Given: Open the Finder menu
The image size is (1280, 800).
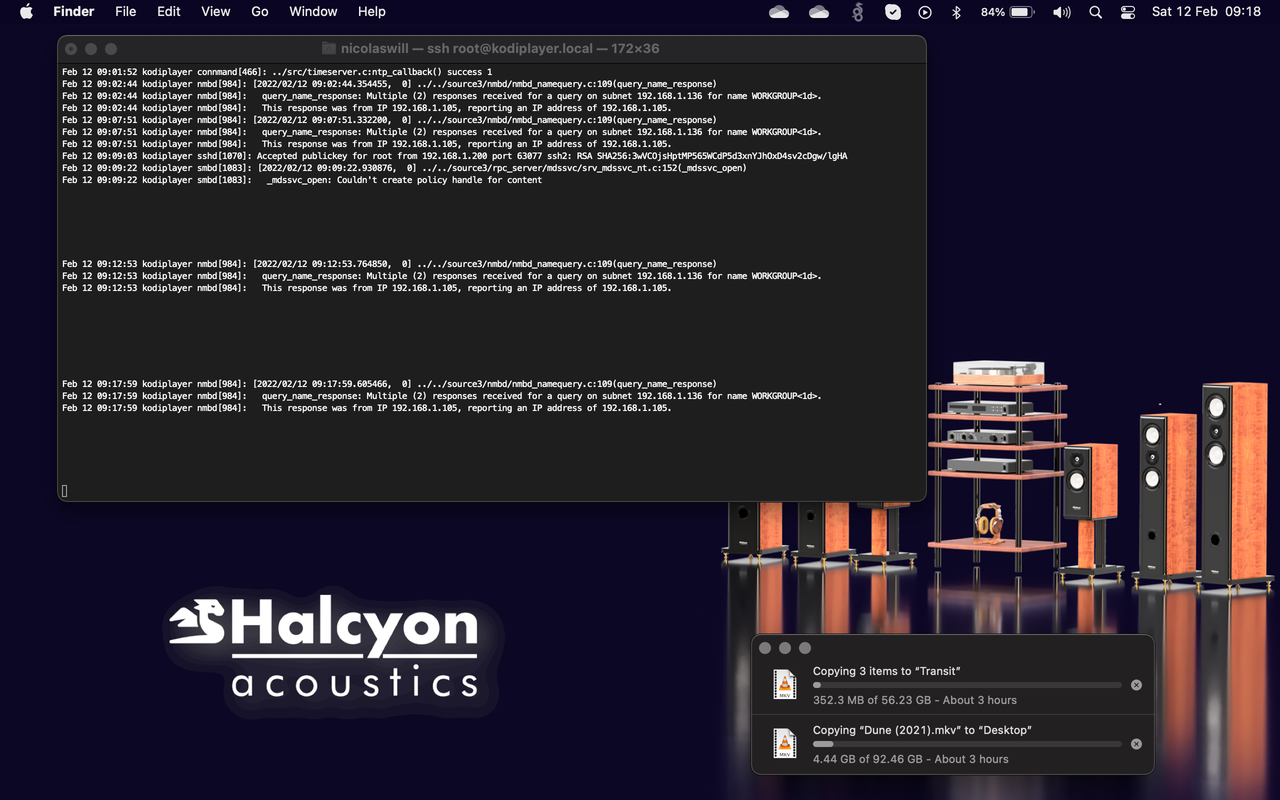Looking at the screenshot, I should pos(73,12).
